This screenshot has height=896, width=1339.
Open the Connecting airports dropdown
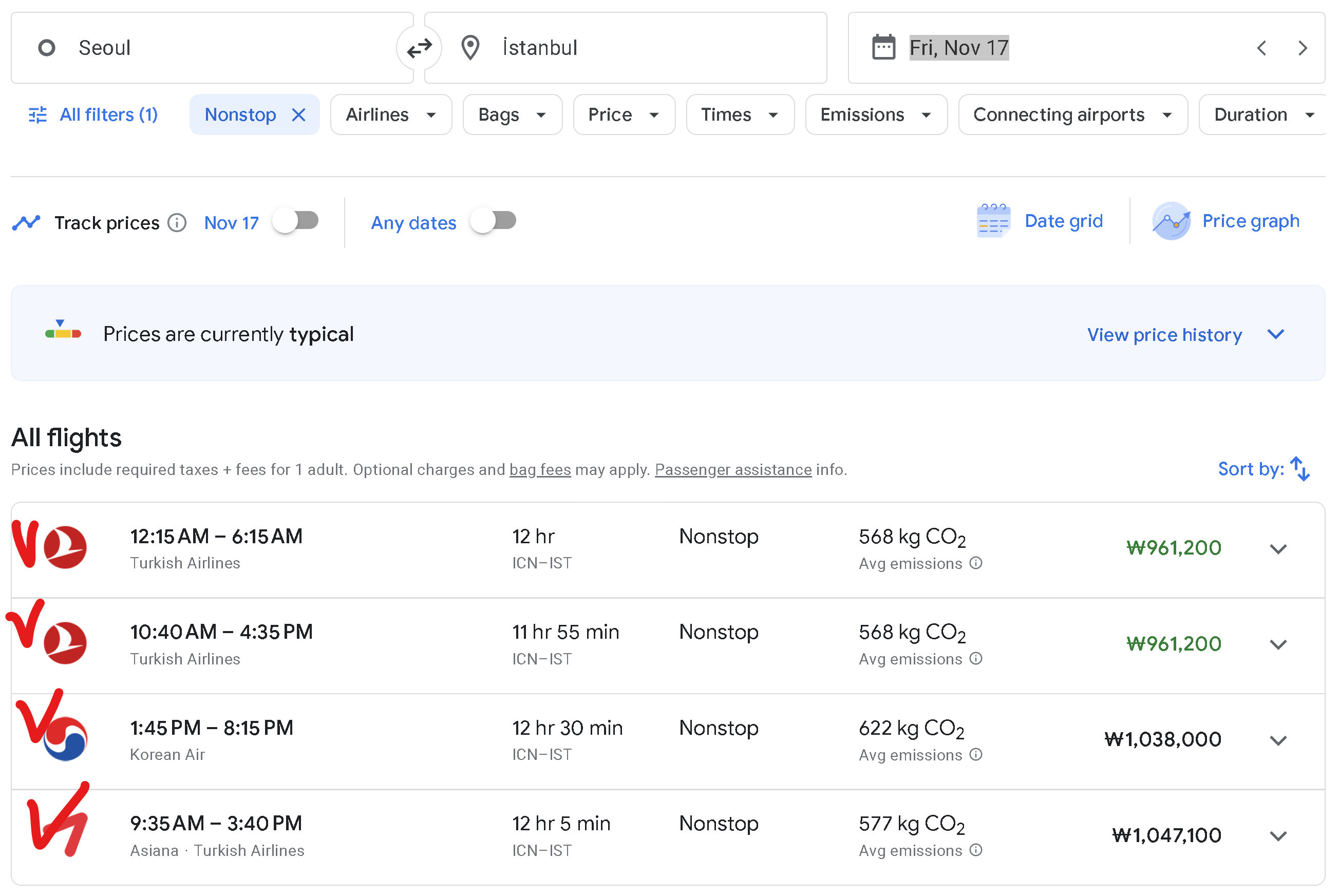click(x=1072, y=115)
